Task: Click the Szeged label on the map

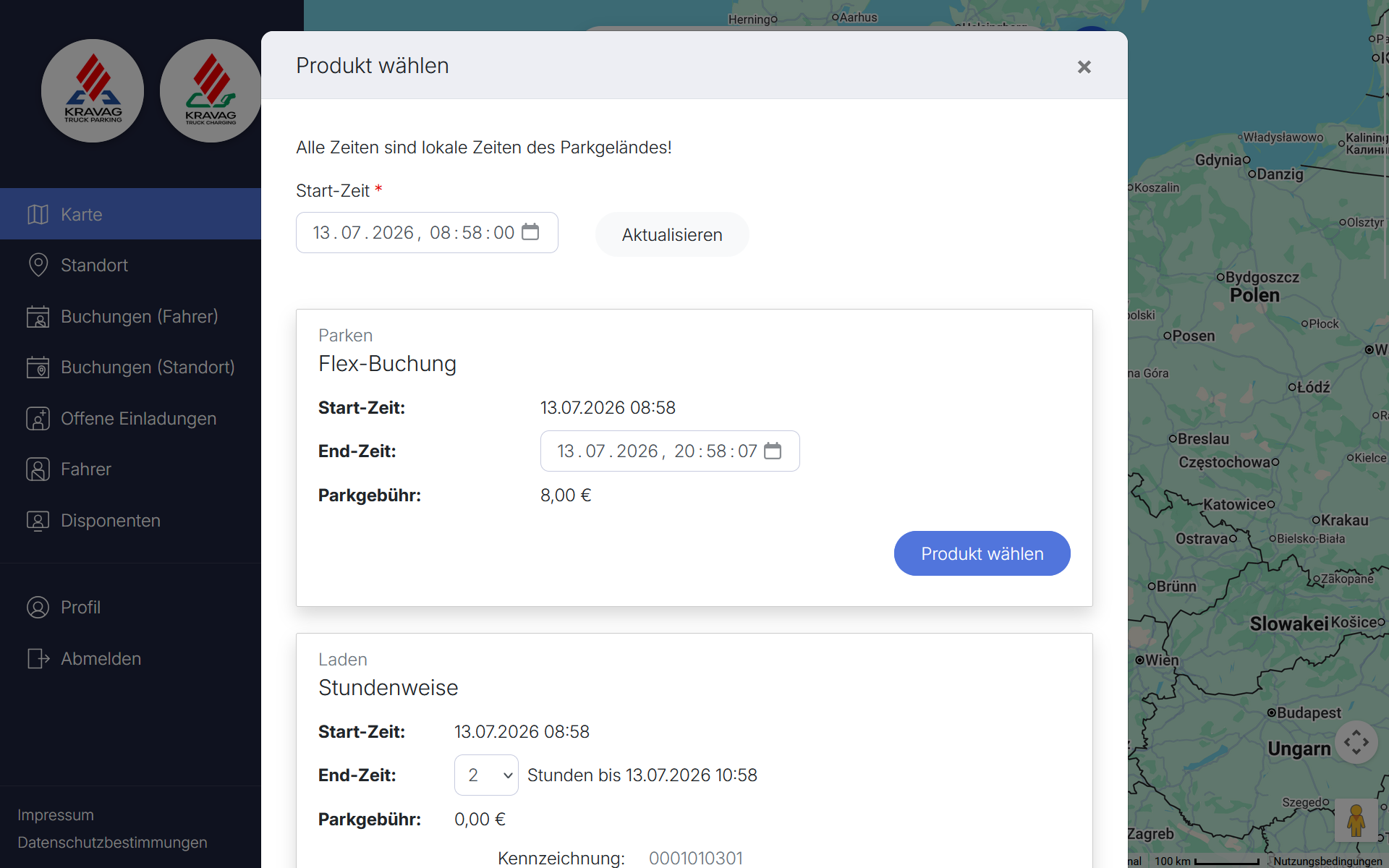Action: pos(1301,801)
